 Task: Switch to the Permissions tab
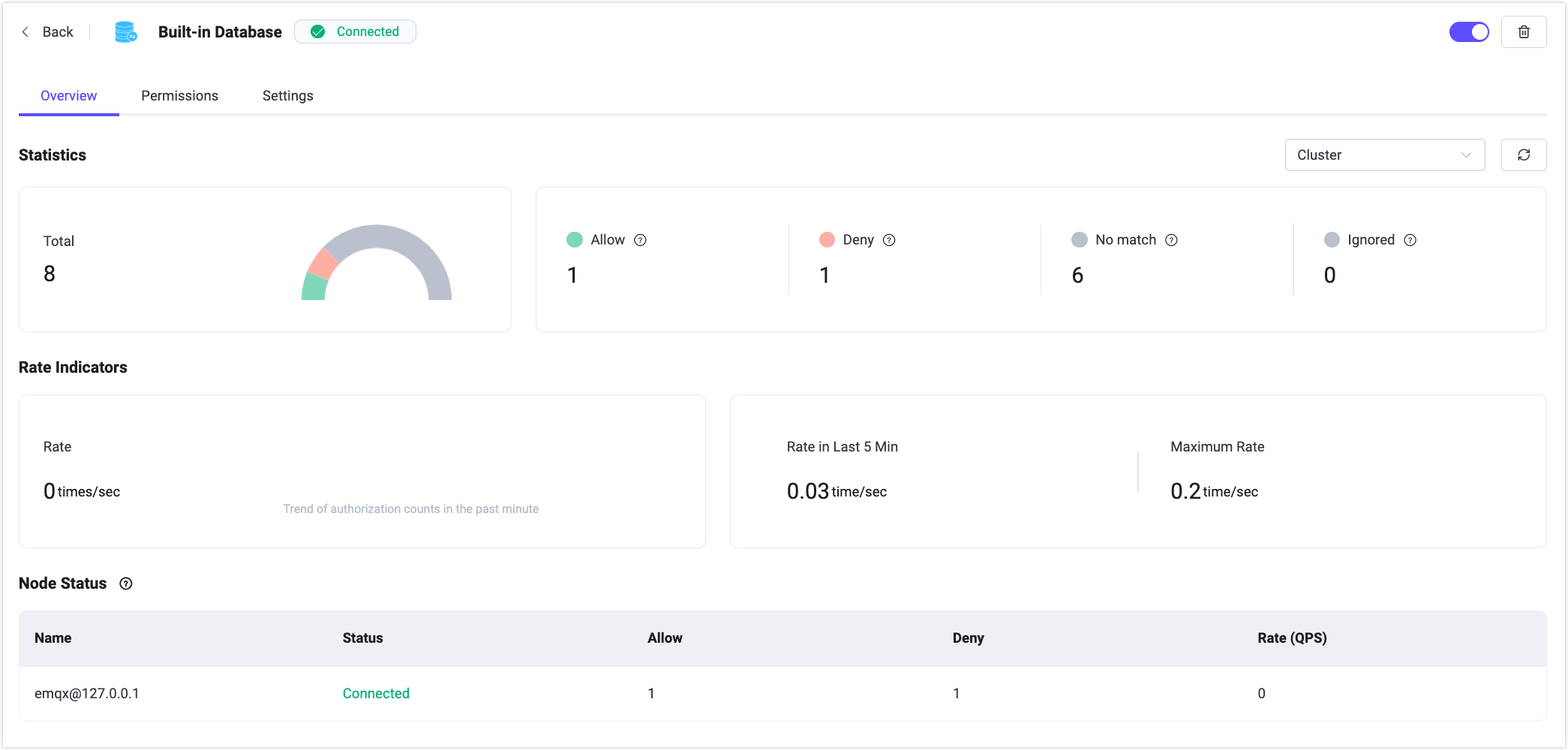click(179, 96)
